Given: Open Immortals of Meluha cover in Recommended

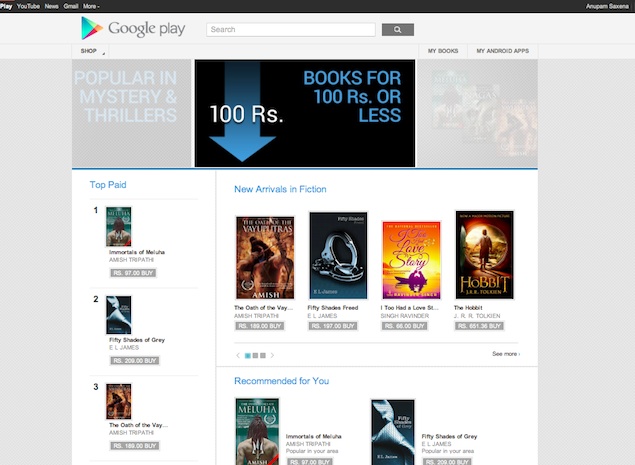Looking at the screenshot, I should pos(258,432).
